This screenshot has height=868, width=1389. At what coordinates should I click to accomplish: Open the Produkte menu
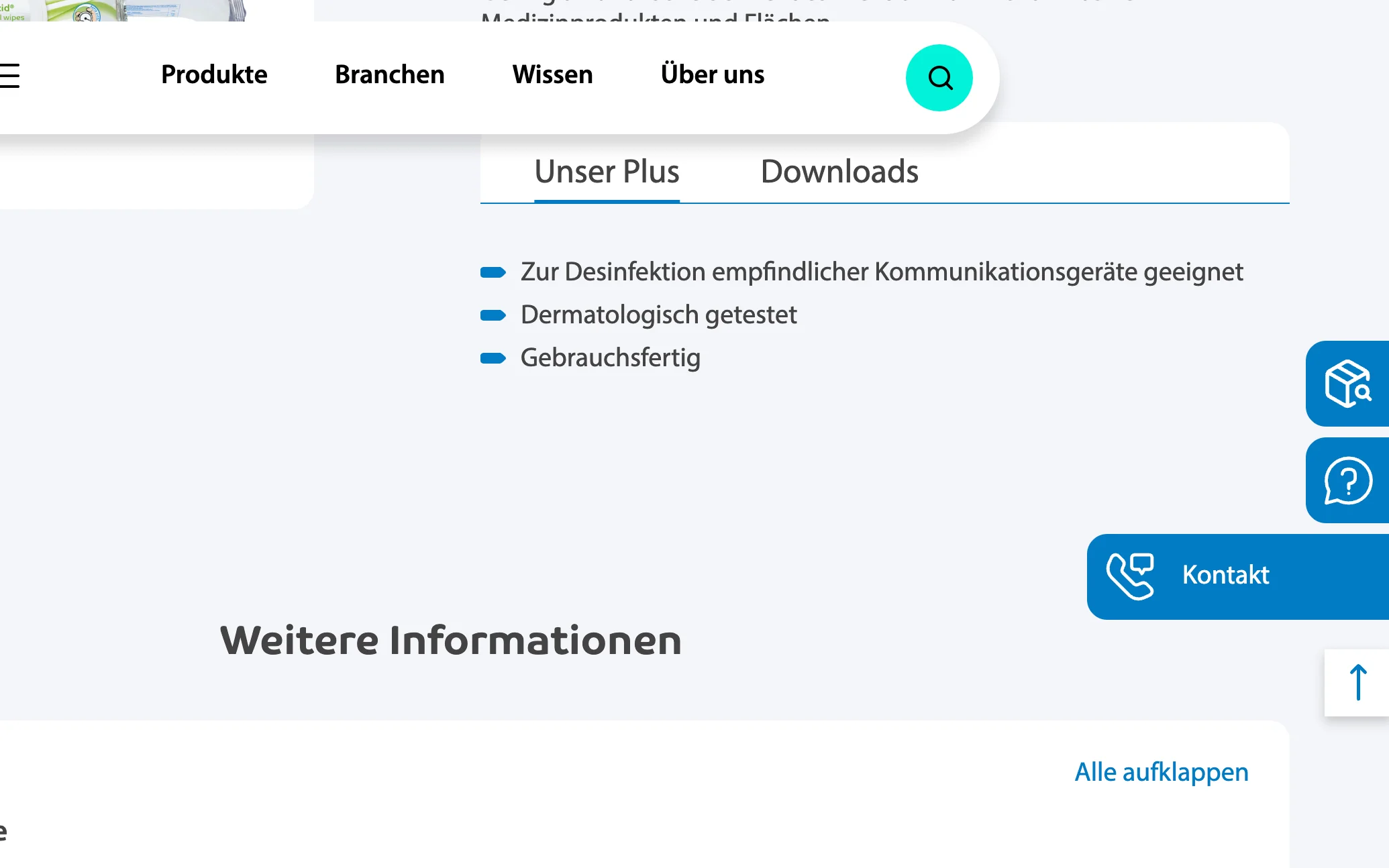(214, 74)
